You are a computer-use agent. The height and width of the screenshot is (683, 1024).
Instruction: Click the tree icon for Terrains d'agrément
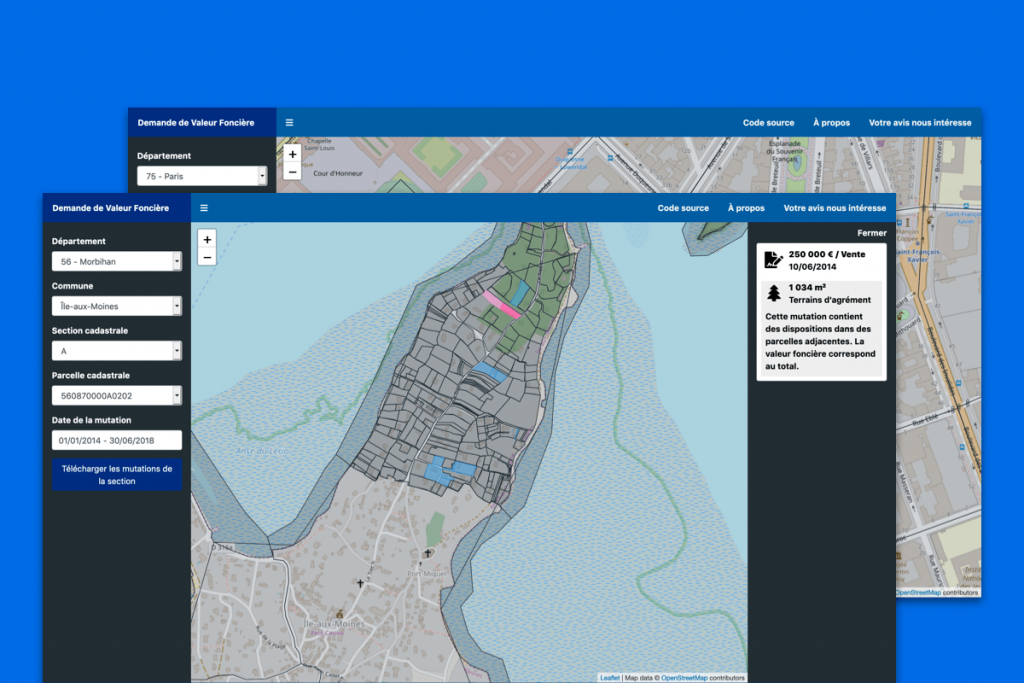point(774,293)
